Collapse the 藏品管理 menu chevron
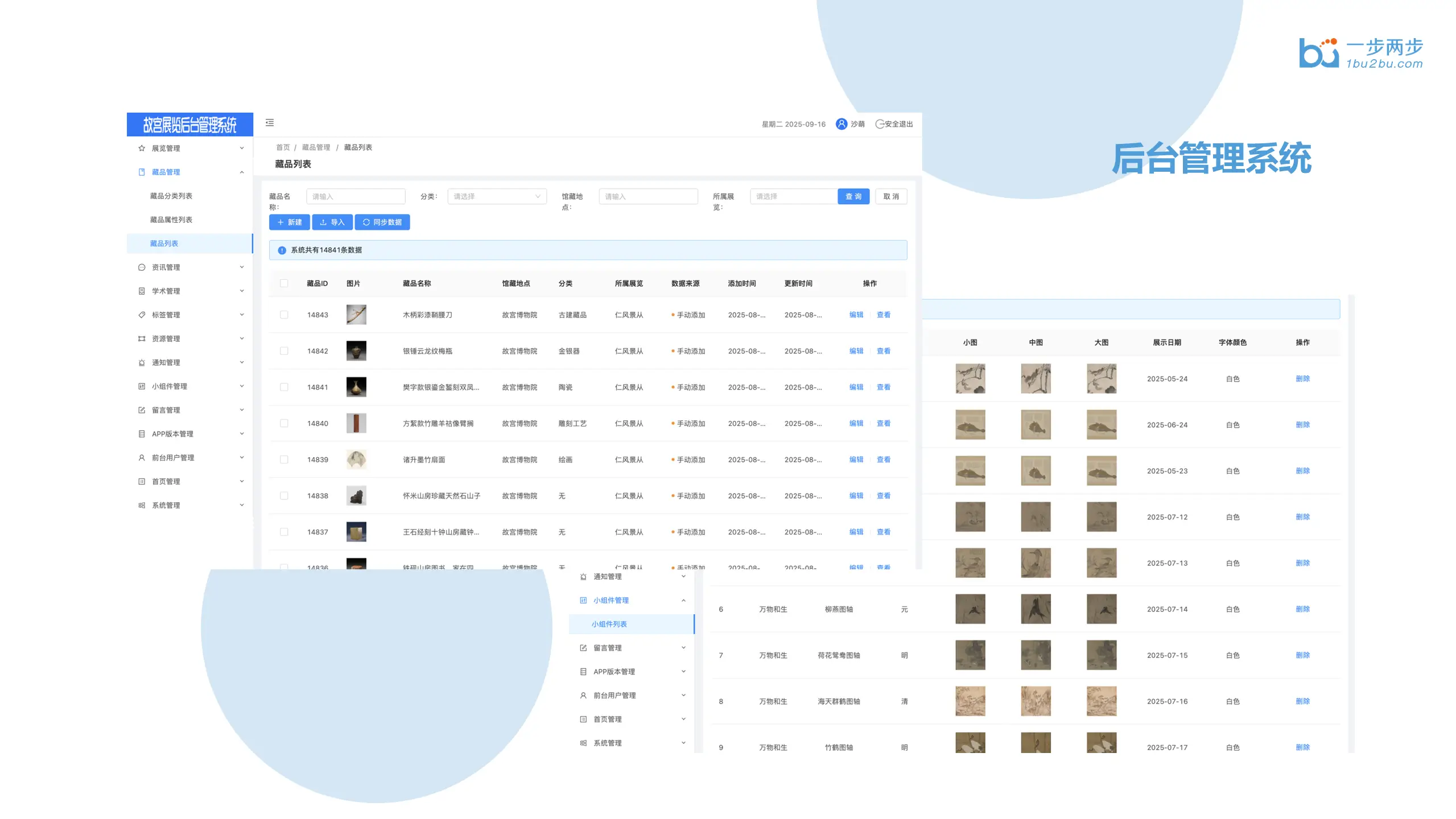This screenshot has width=1456, height=819. (x=242, y=172)
